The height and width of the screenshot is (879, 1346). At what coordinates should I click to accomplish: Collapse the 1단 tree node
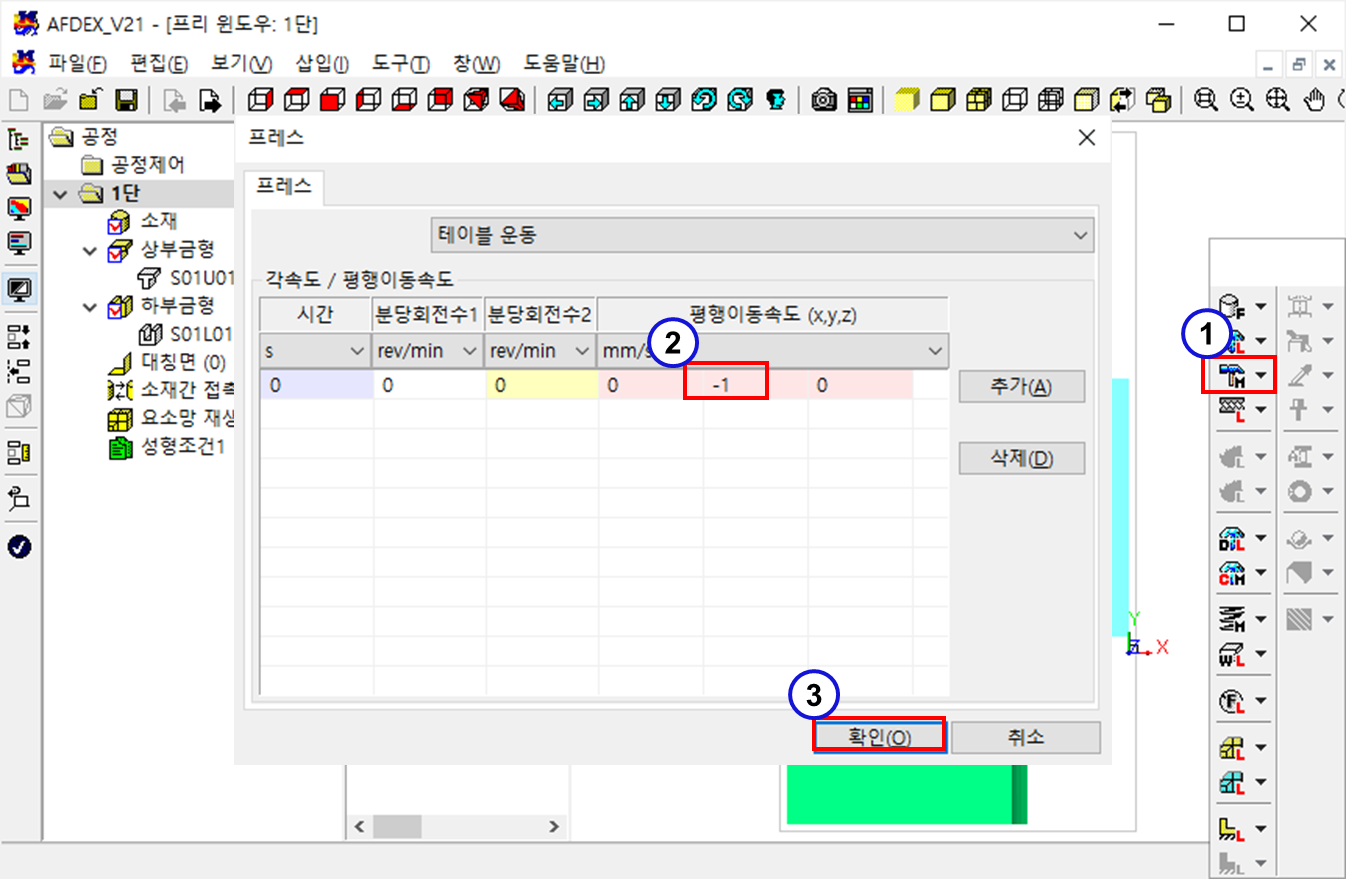click(61, 193)
